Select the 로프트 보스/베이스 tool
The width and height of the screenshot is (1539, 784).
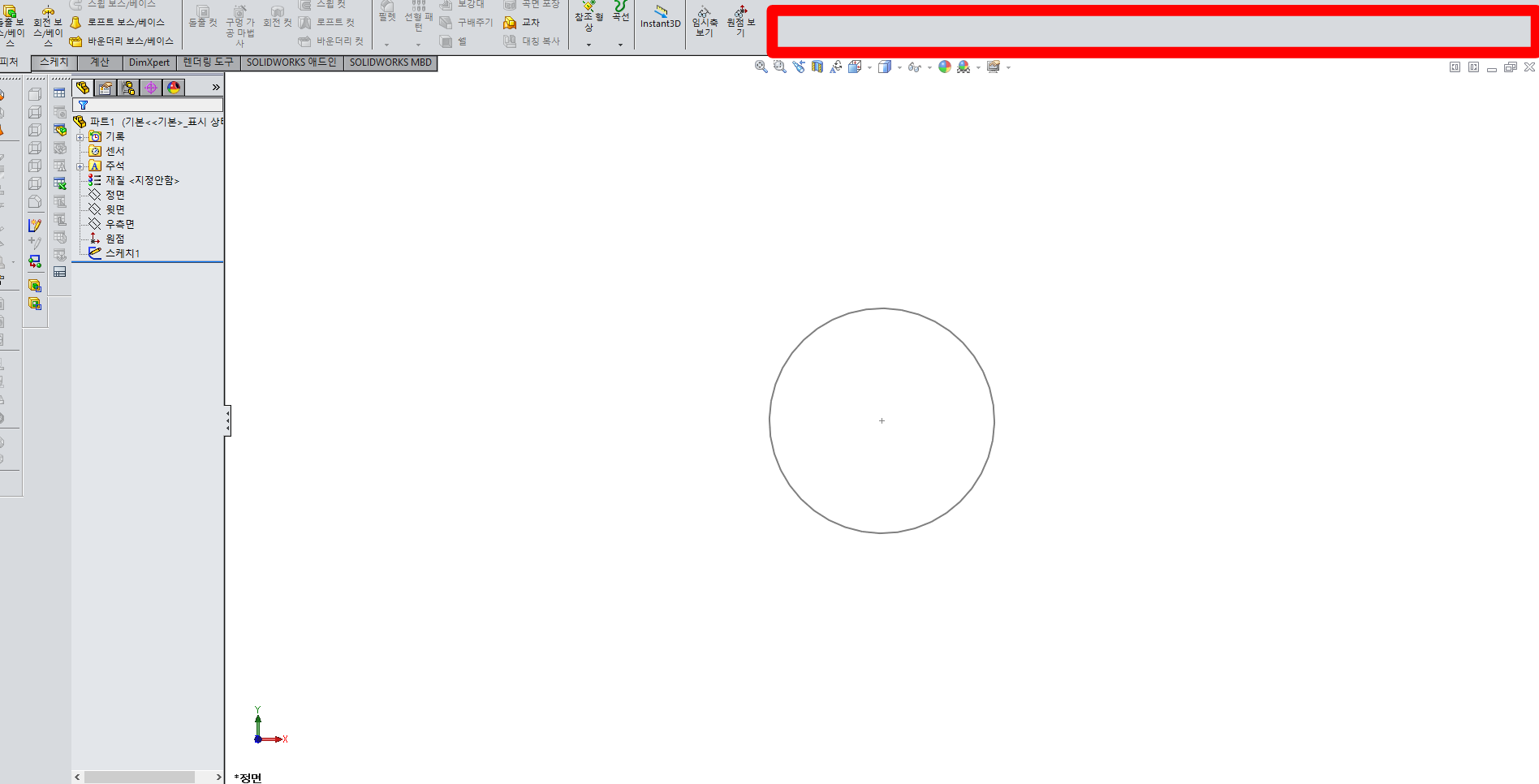118,23
